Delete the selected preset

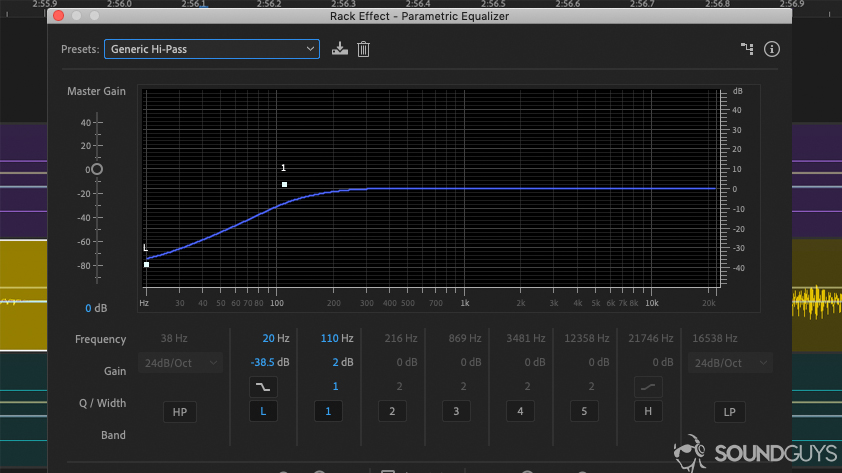click(x=364, y=49)
